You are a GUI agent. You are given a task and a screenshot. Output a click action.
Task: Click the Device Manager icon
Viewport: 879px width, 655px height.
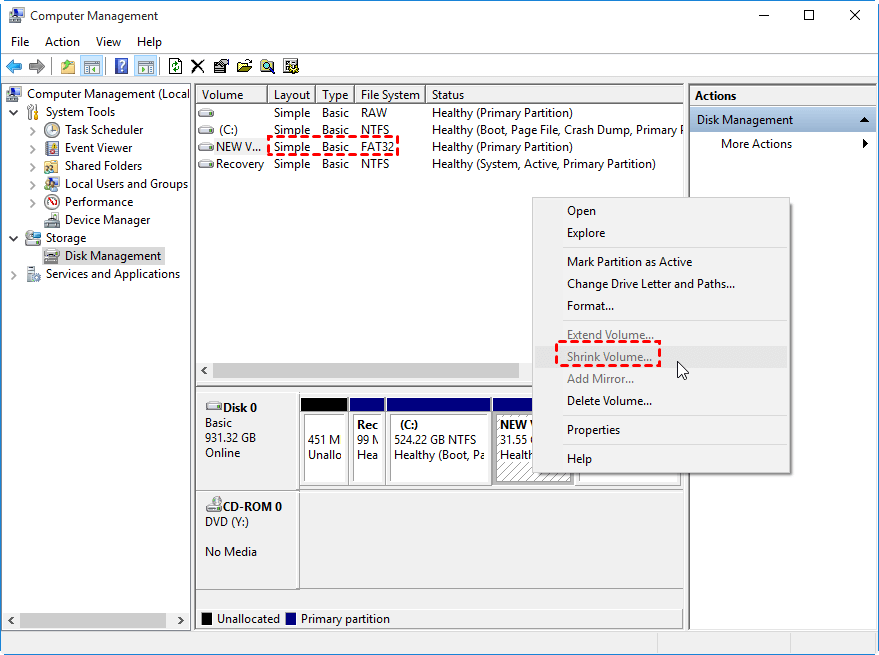tap(52, 220)
